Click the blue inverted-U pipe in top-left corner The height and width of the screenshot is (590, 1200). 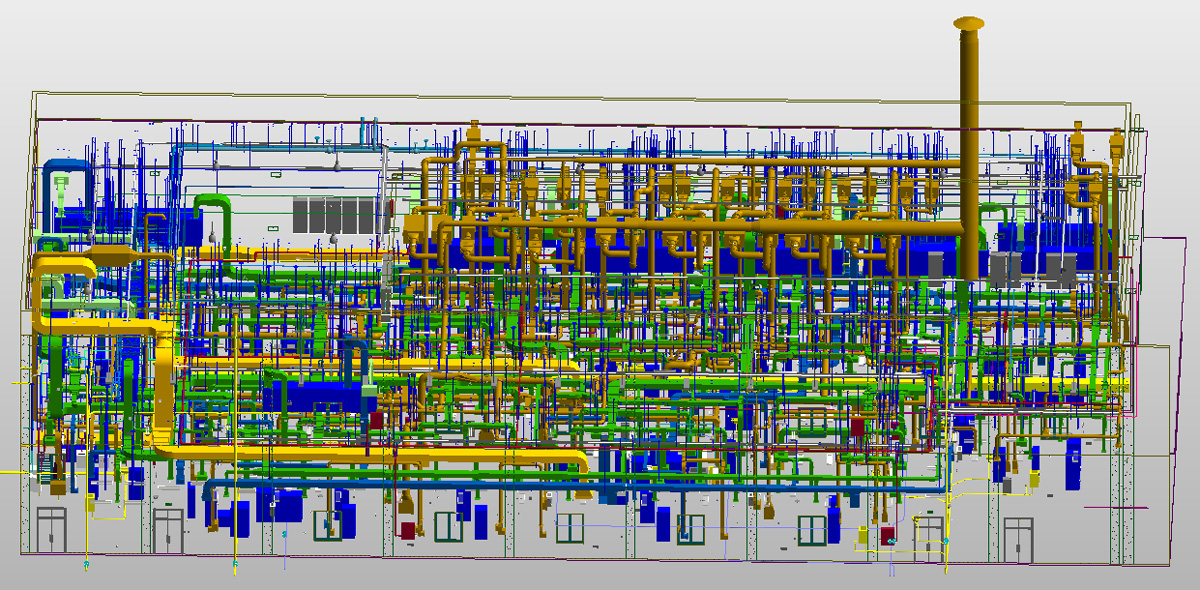tap(61, 167)
